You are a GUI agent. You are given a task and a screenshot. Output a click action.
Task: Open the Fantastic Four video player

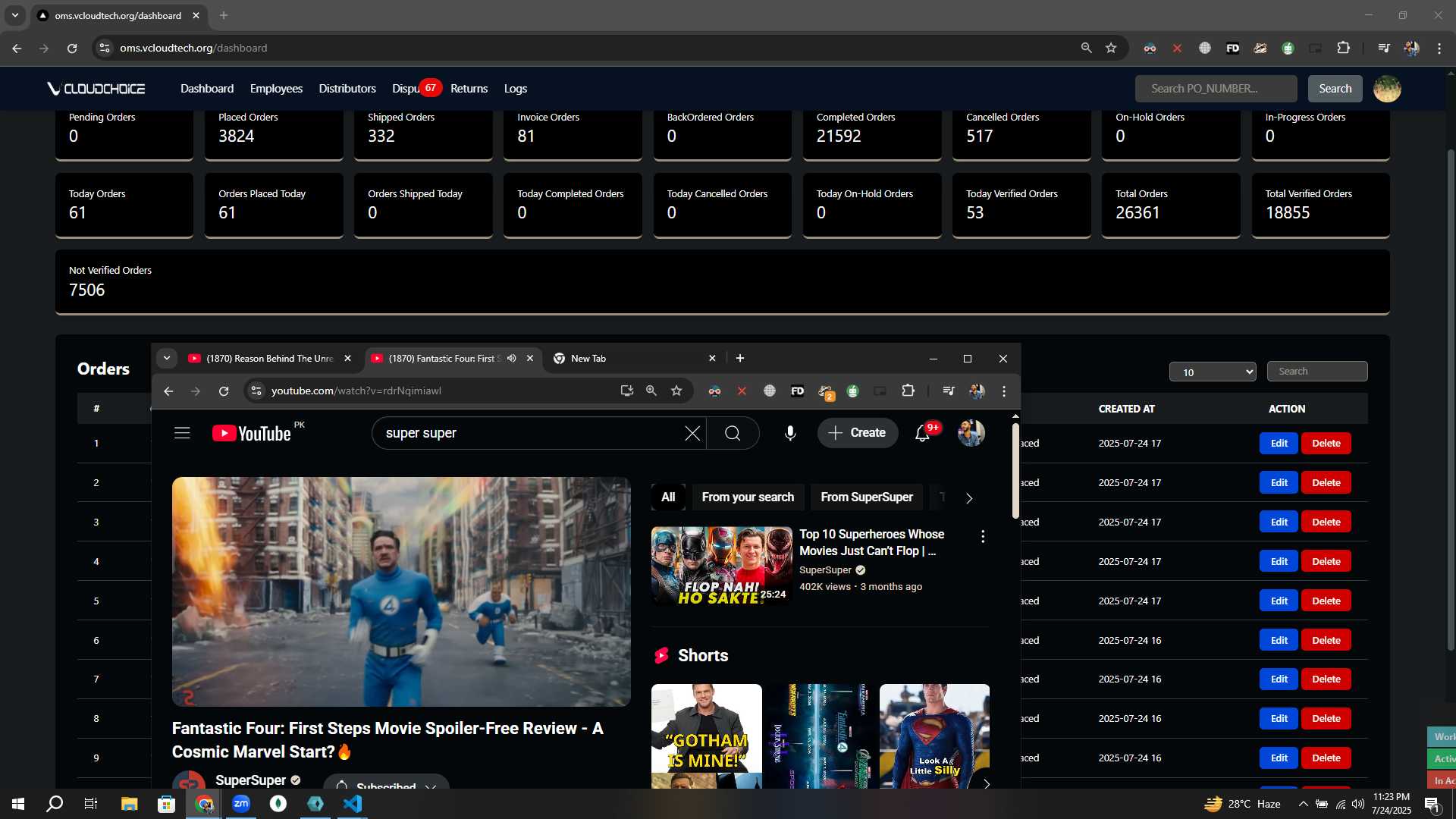(401, 591)
